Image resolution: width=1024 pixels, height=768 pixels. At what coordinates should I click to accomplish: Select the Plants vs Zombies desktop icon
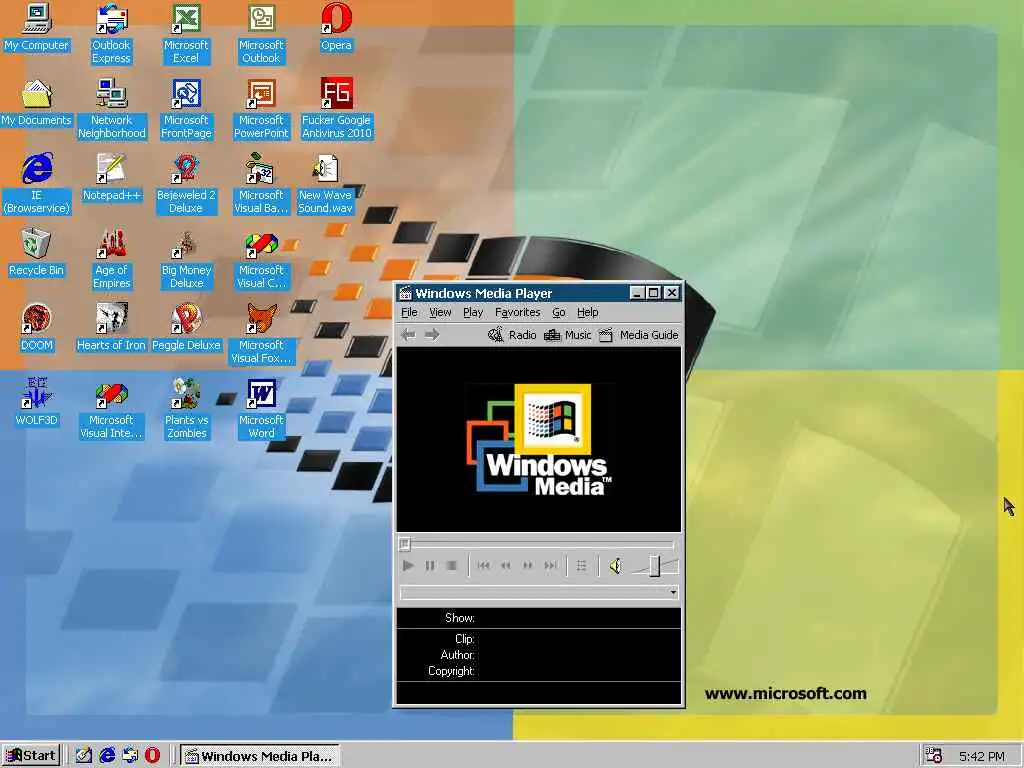click(x=186, y=409)
